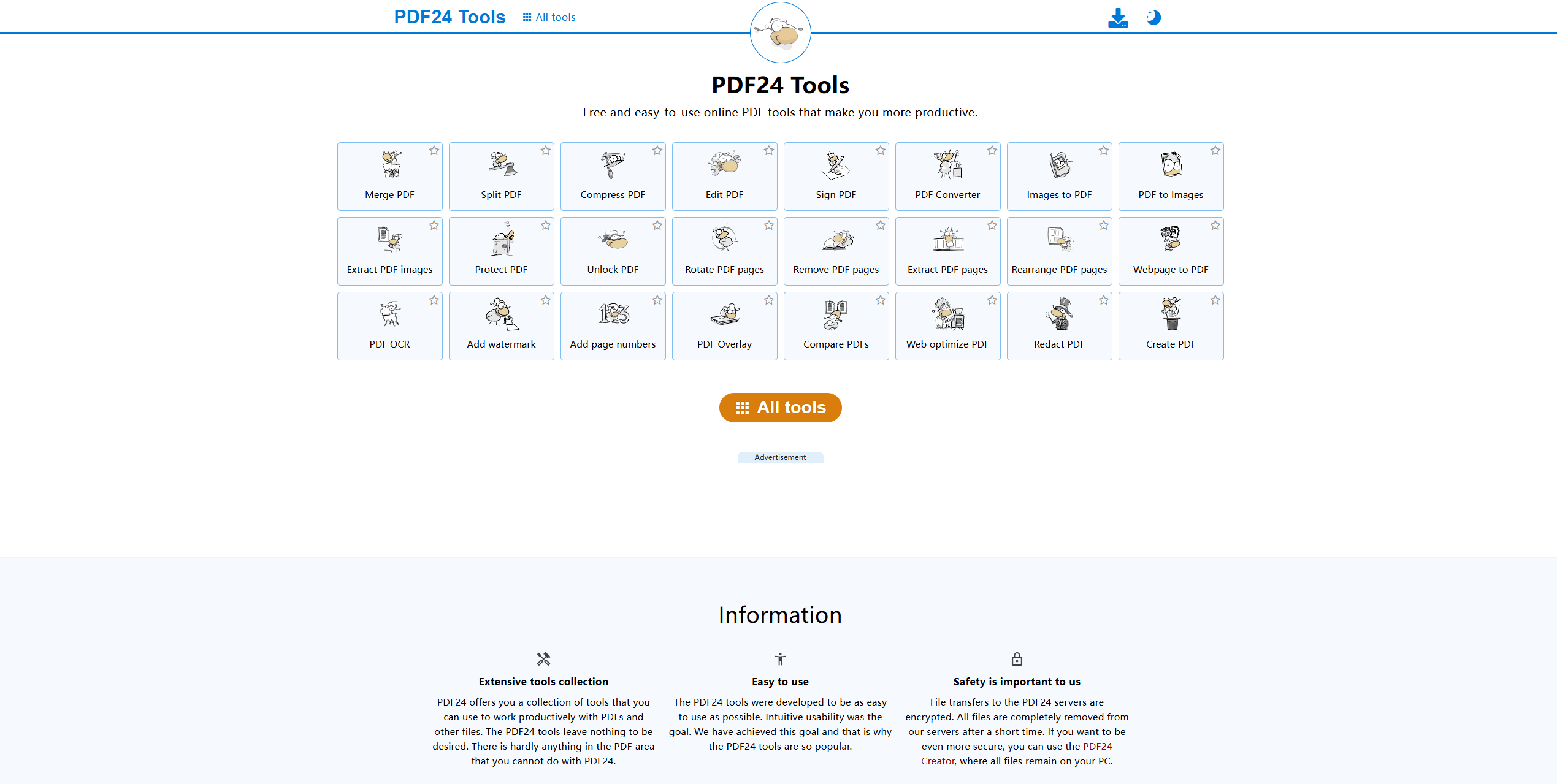Open the Redact PDF tool
This screenshot has height=784, width=1557.
point(1059,325)
